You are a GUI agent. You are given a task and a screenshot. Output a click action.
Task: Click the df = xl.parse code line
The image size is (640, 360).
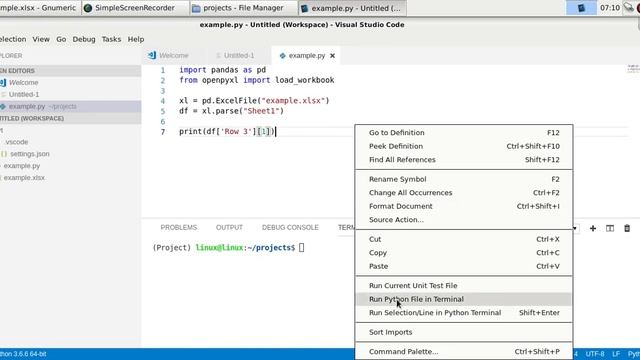point(231,111)
